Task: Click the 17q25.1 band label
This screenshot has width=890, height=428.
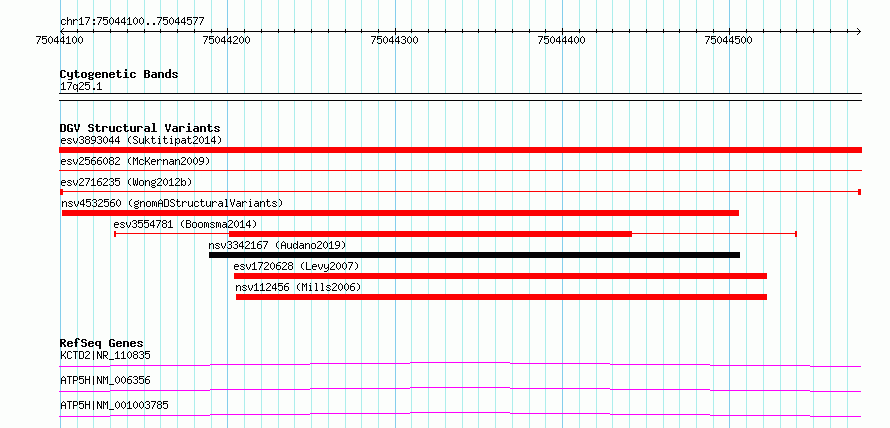Action: coord(81,87)
